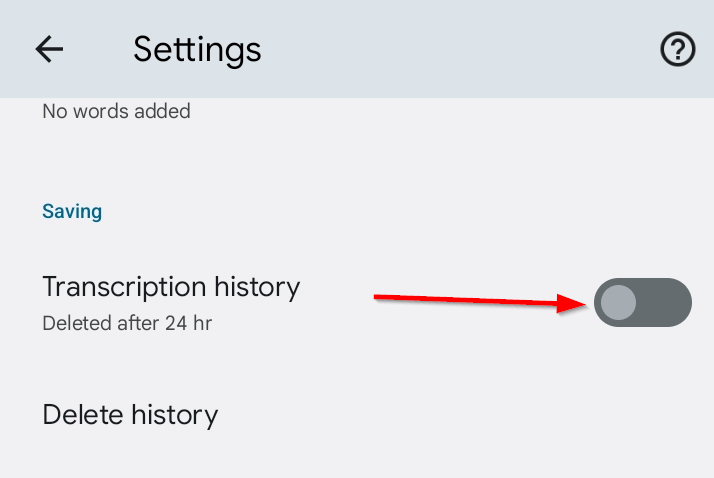
Task: Tap the "No words added" entry
Action: coord(116,111)
